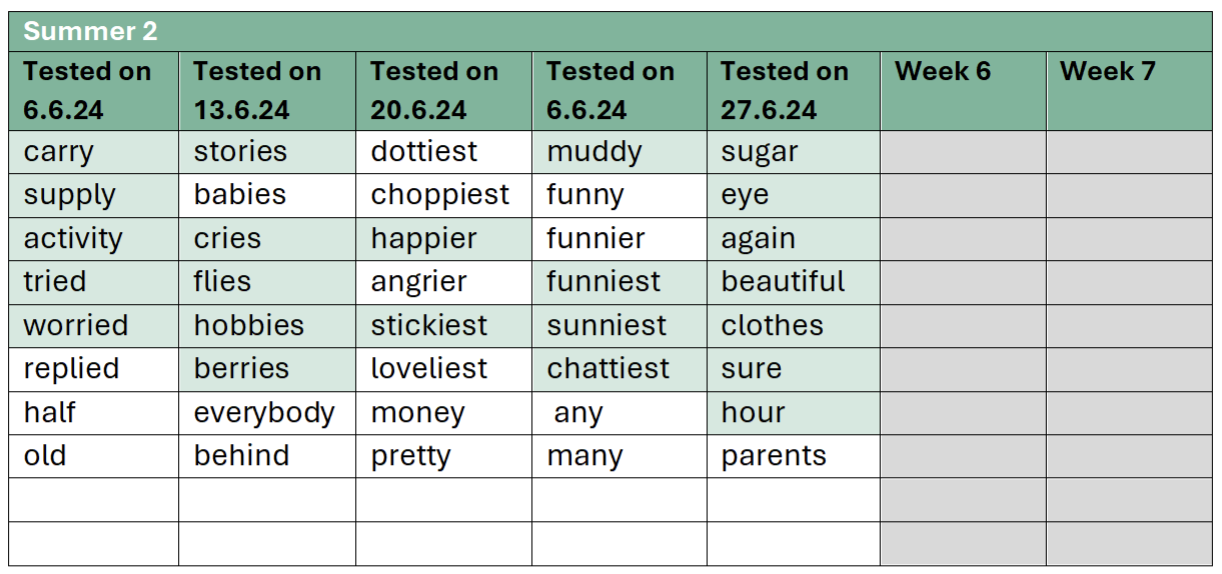Select the 'chattiest' cell
Viewport: 1222px width, 574px height.
click(619, 369)
